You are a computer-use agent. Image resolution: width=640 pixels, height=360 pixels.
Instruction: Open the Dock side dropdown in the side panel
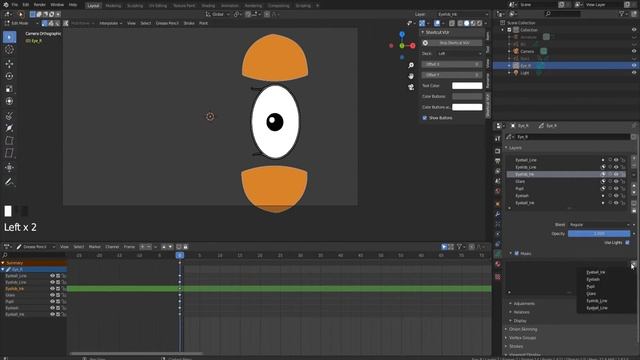[459, 53]
